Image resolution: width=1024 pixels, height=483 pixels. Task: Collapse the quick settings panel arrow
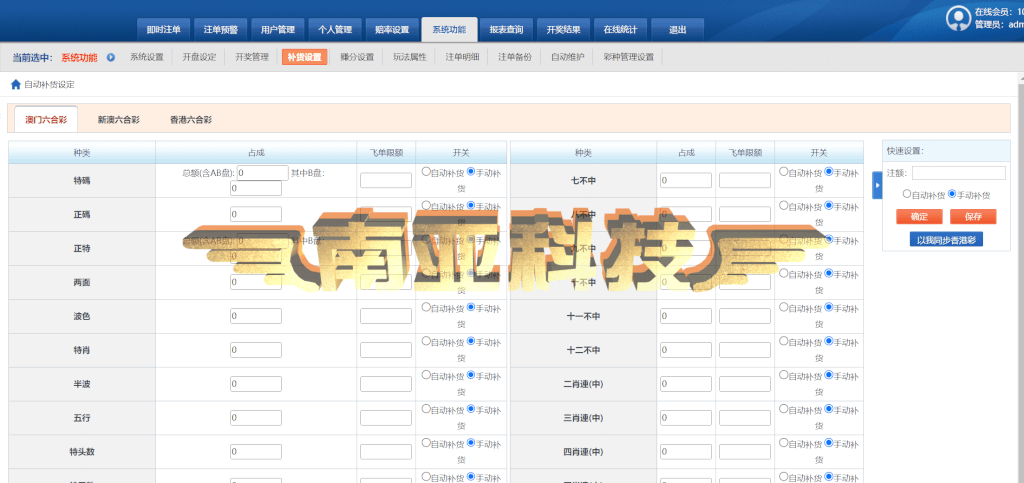[877, 186]
